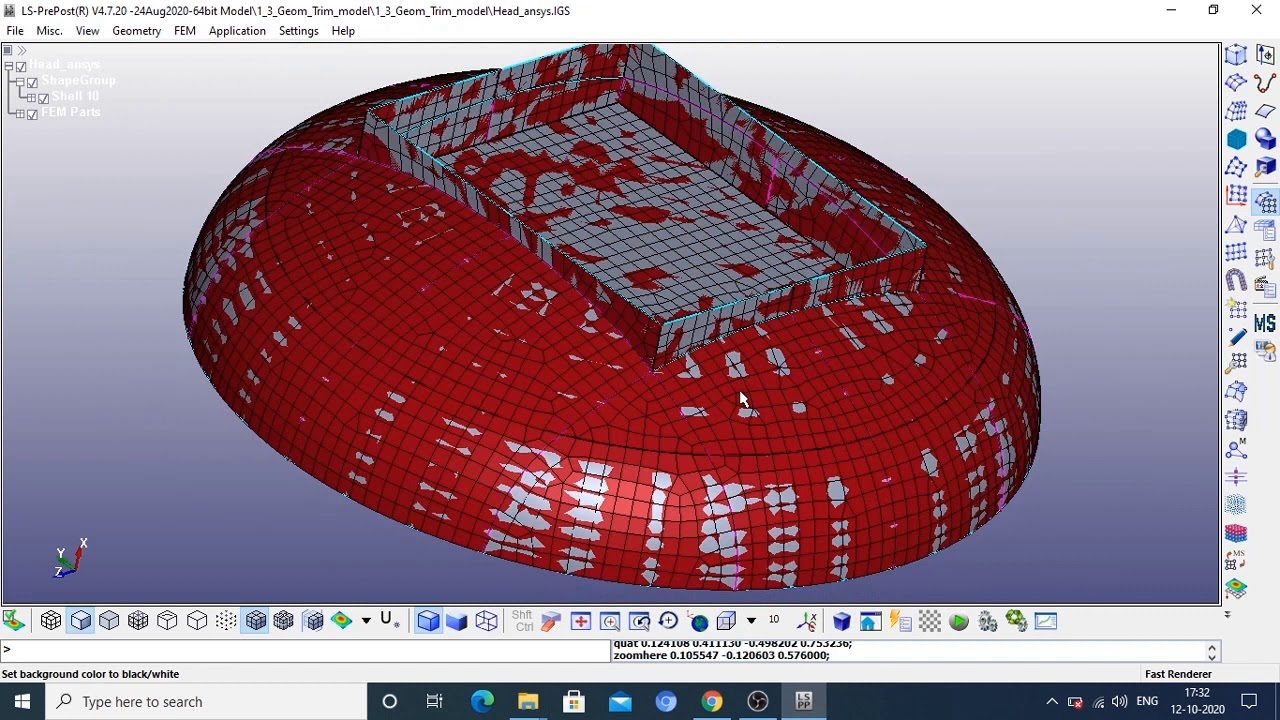Expand the Shell 10 tree node
This screenshot has height=720, width=1280.
click(31, 99)
